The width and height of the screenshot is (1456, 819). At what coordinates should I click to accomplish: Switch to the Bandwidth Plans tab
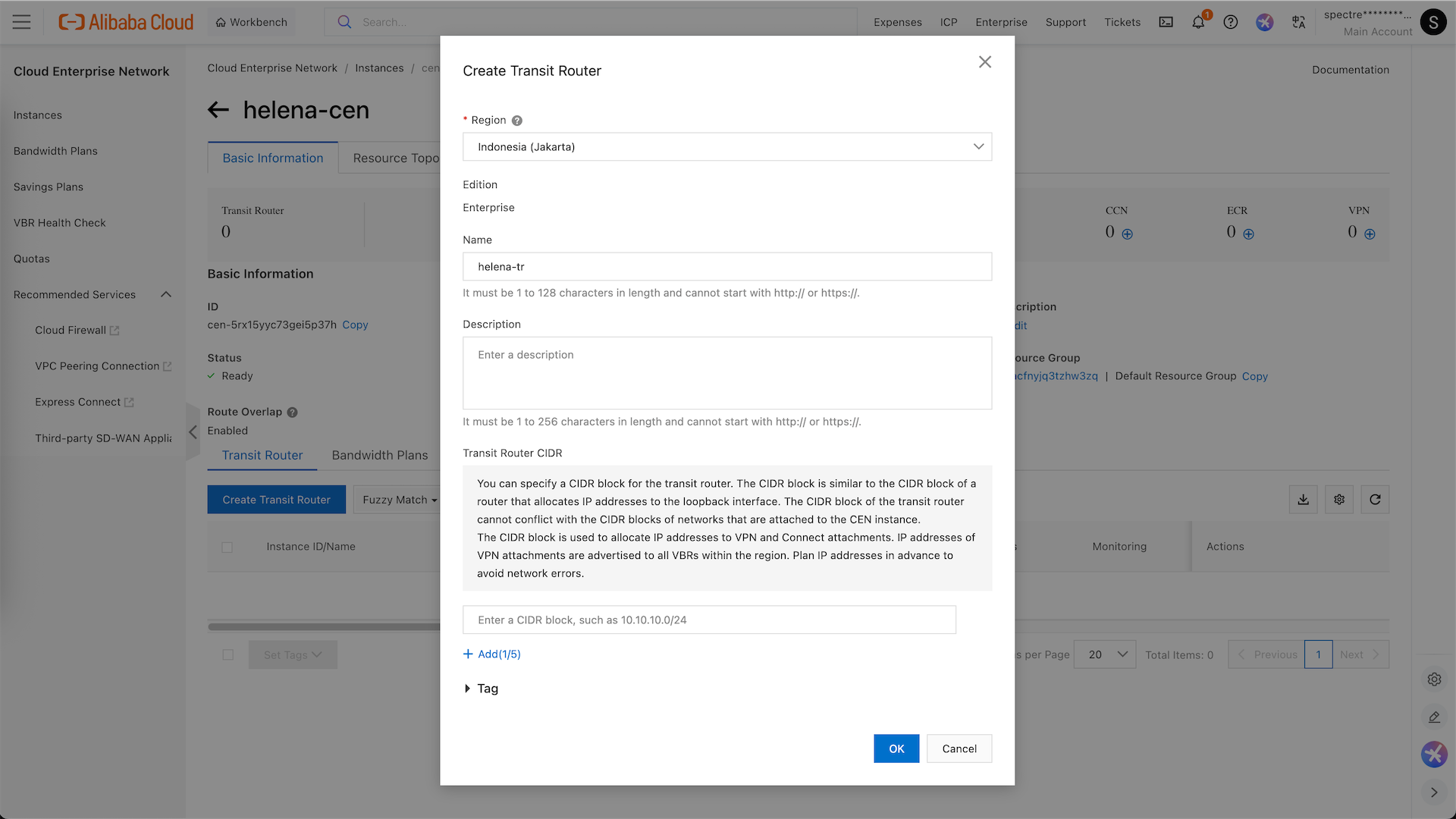pyautogui.click(x=379, y=455)
